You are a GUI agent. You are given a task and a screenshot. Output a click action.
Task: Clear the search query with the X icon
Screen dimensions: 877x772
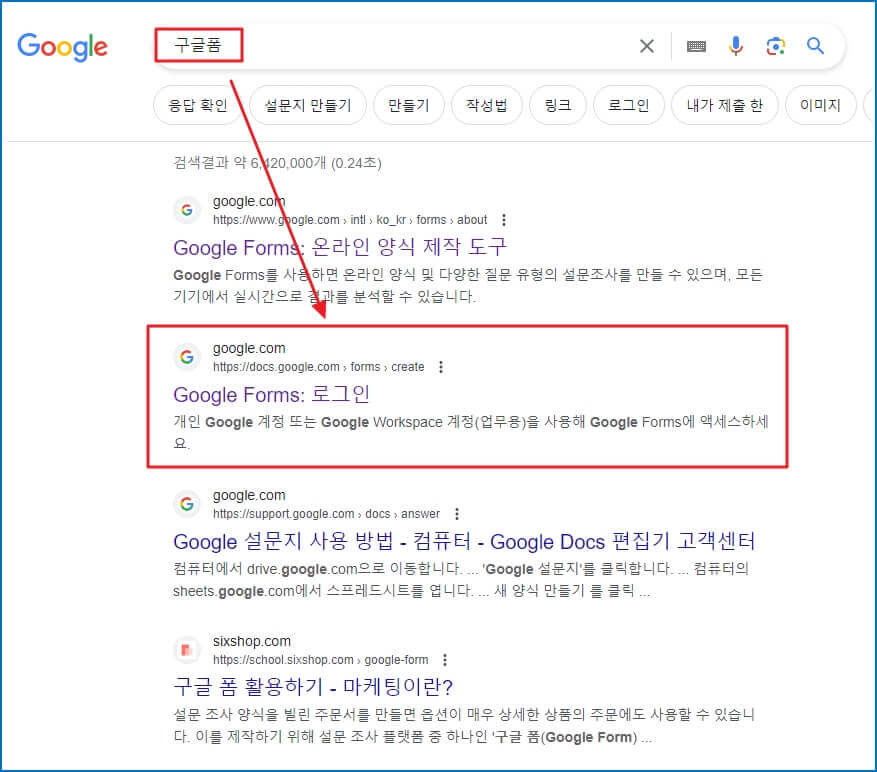coord(646,45)
